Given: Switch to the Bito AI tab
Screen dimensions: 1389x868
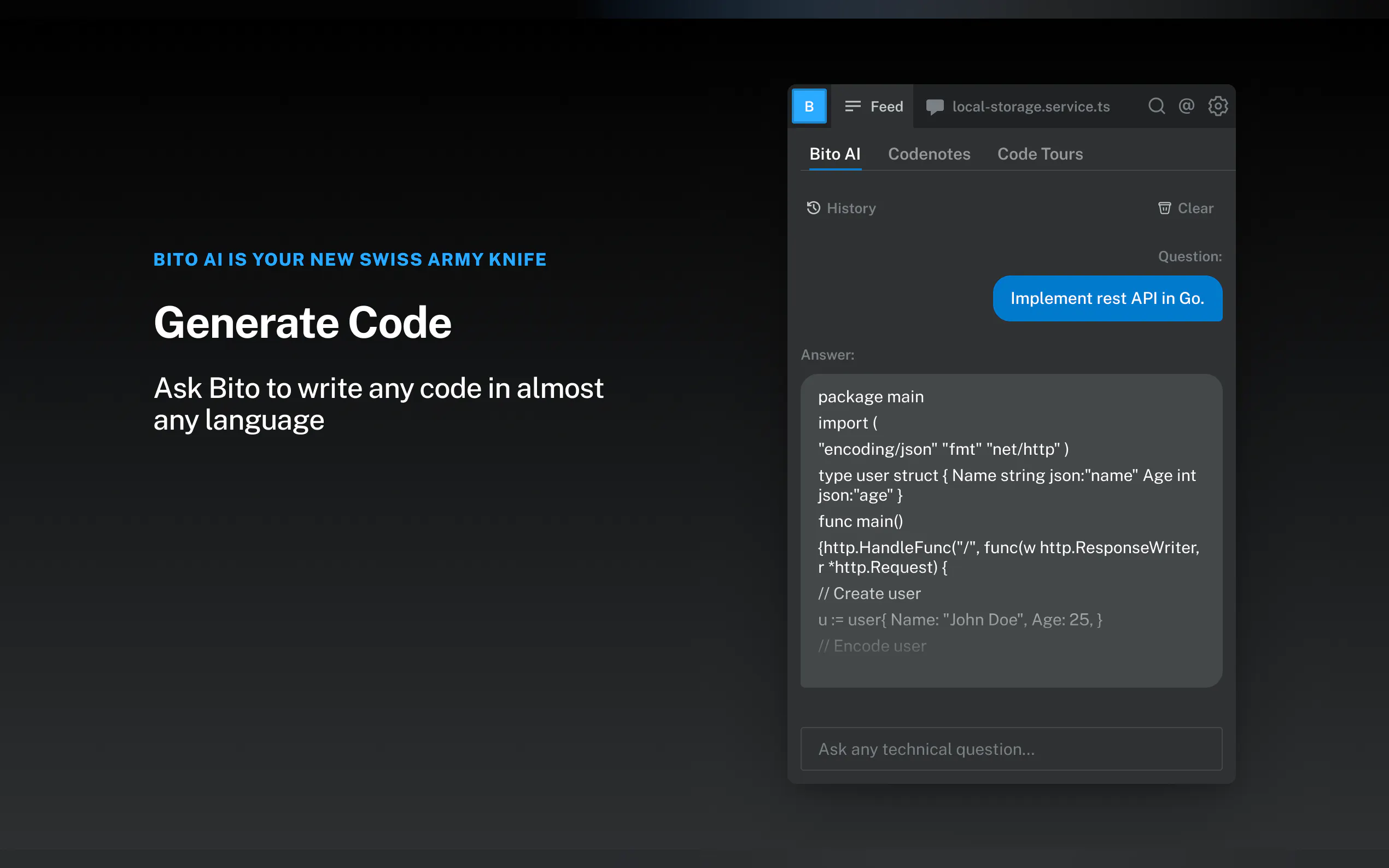Looking at the screenshot, I should click(x=834, y=154).
